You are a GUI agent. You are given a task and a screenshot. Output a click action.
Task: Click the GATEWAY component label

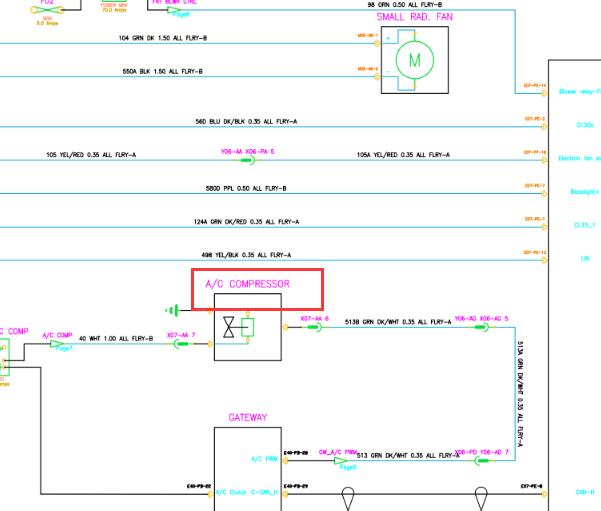[248, 417]
